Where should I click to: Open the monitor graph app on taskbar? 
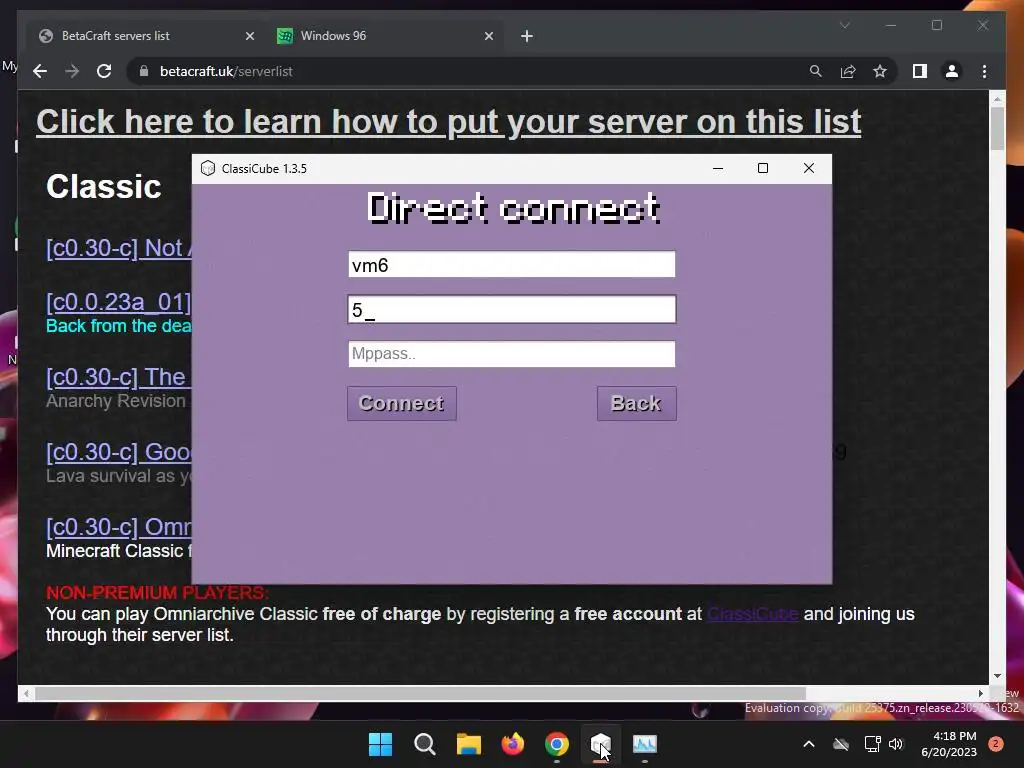(x=645, y=744)
